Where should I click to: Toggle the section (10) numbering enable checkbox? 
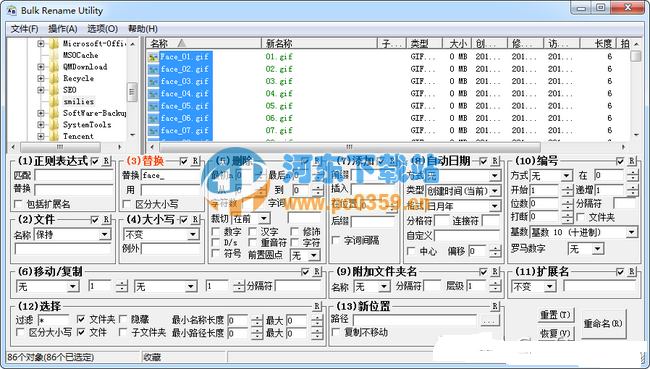620,161
